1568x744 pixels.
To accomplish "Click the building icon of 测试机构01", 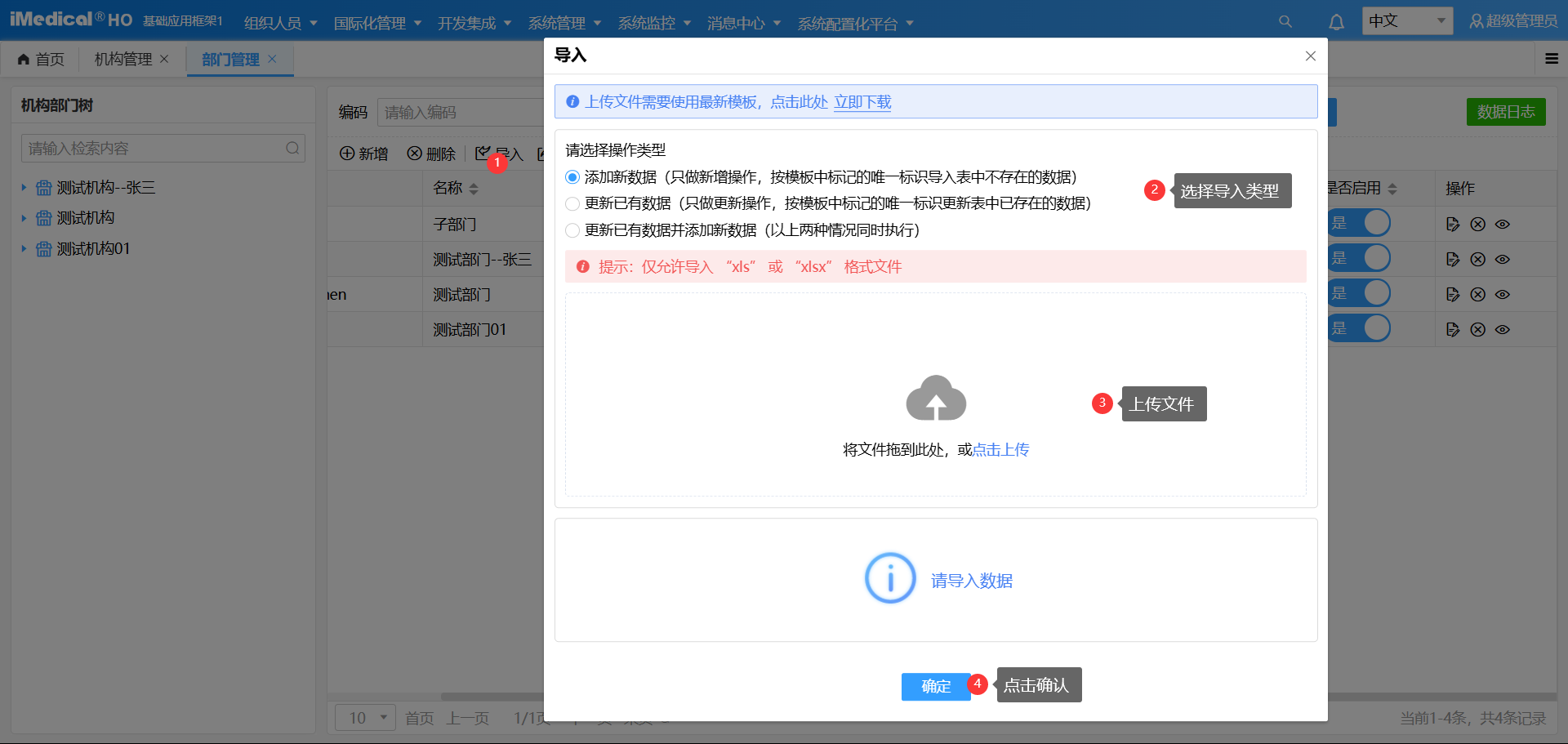I will [x=44, y=249].
